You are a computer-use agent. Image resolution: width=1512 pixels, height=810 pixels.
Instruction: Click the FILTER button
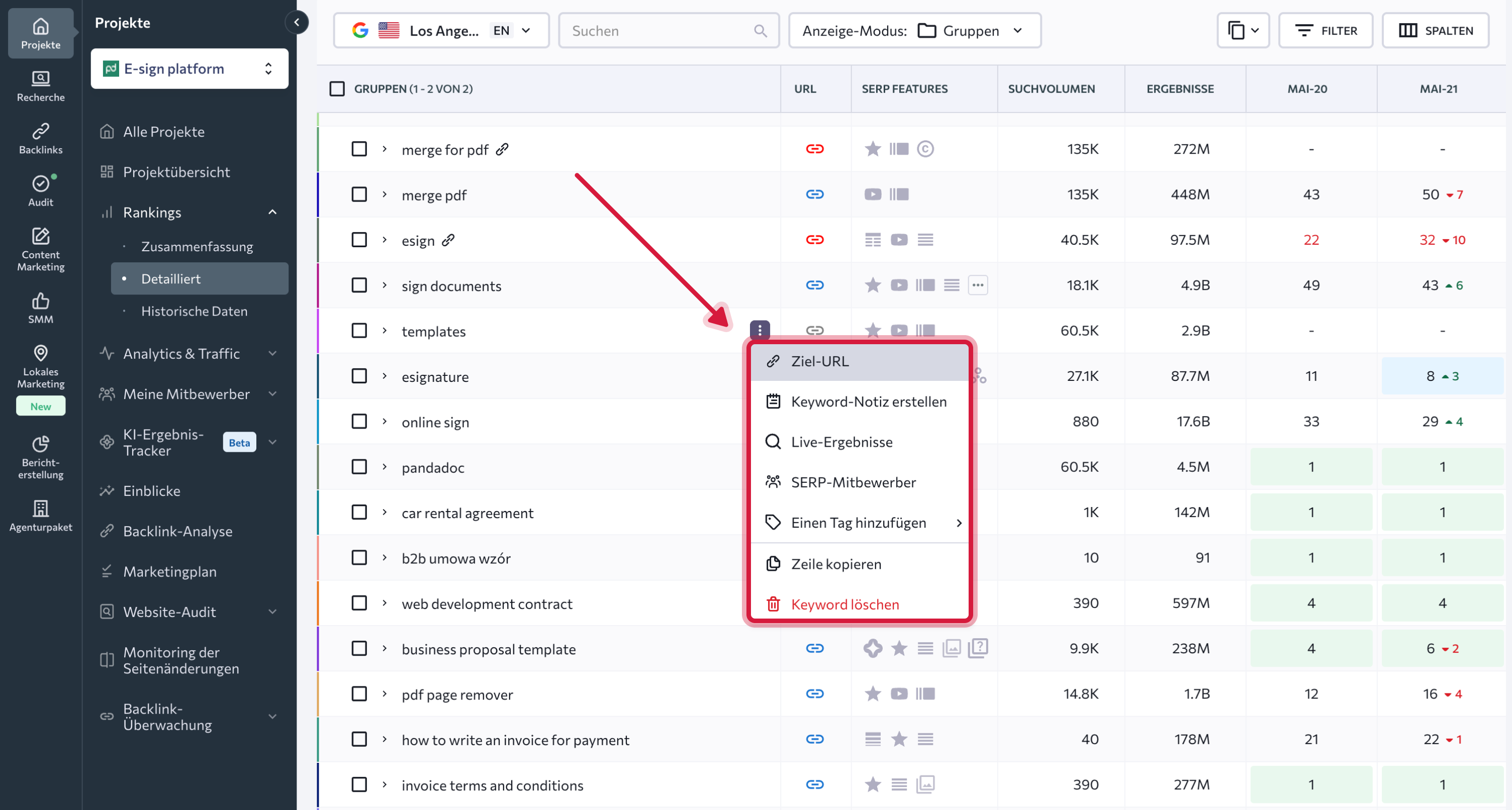1326,31
